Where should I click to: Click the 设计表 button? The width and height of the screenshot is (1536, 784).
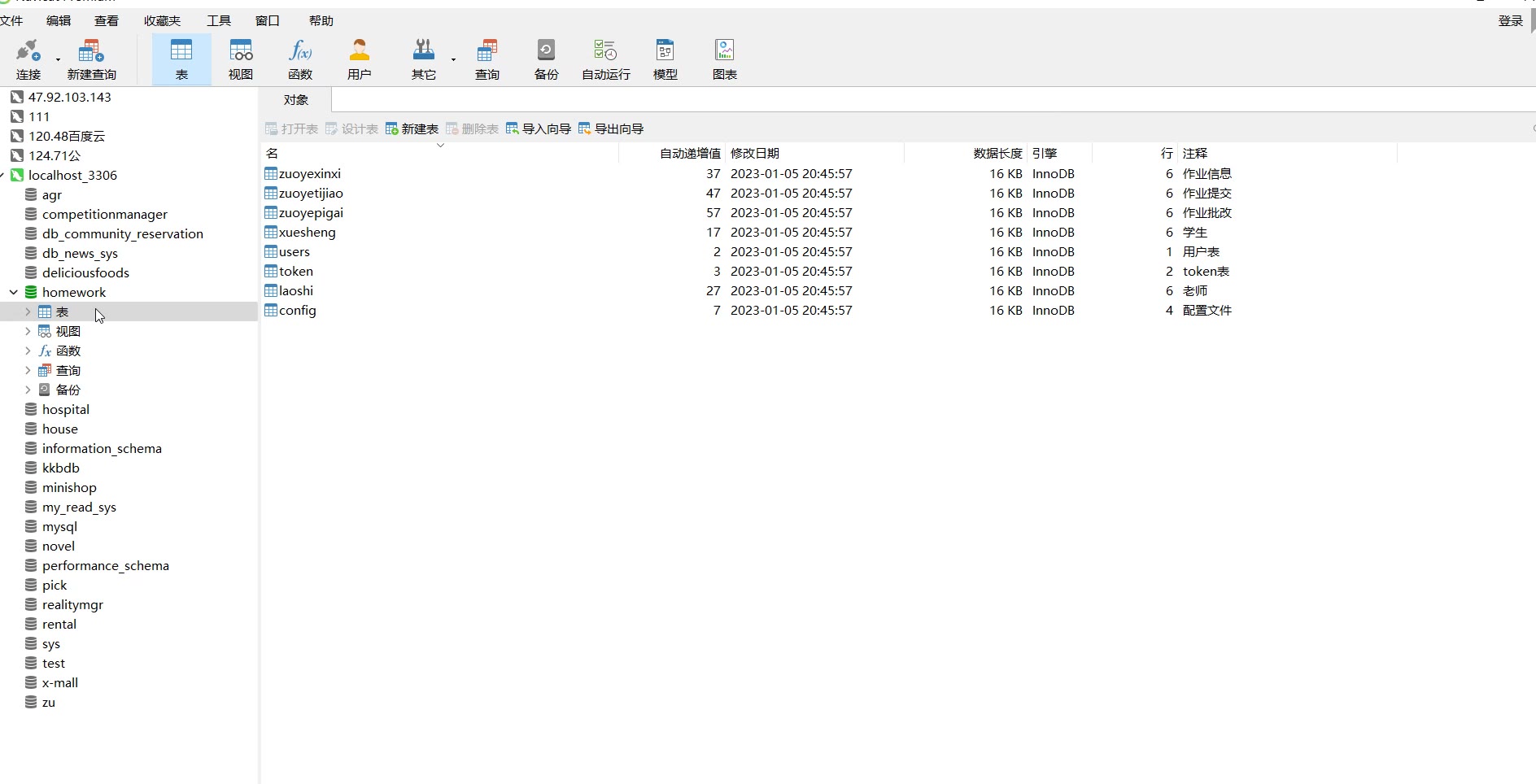[351, 128]
